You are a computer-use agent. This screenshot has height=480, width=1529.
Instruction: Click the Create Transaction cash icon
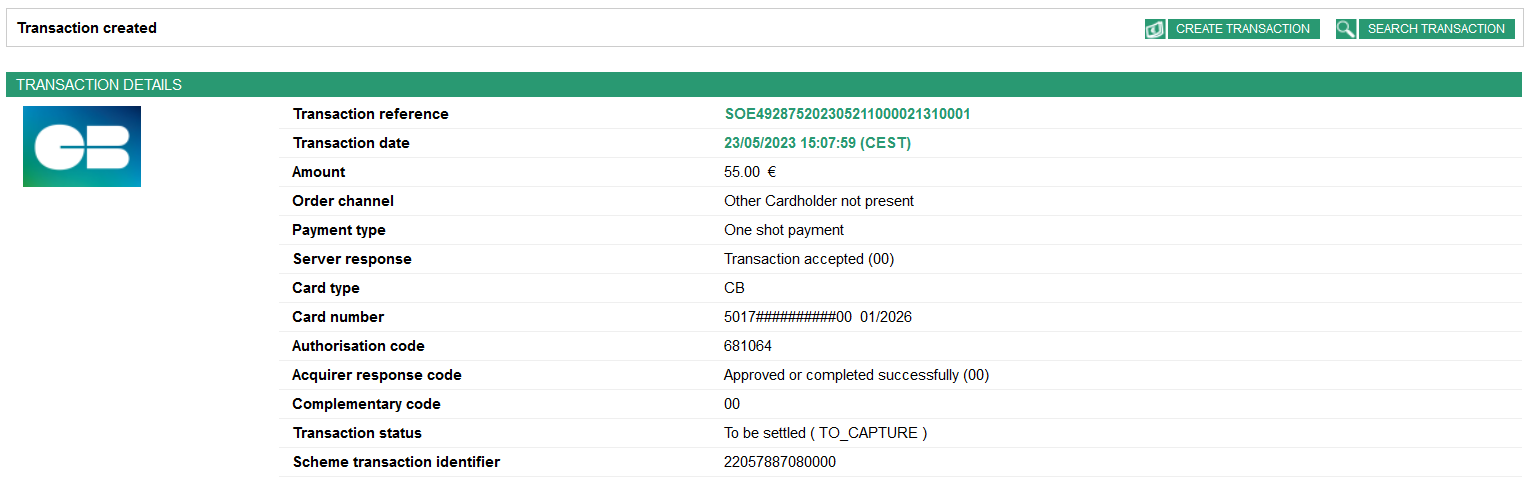click(x=1155, y=29)
